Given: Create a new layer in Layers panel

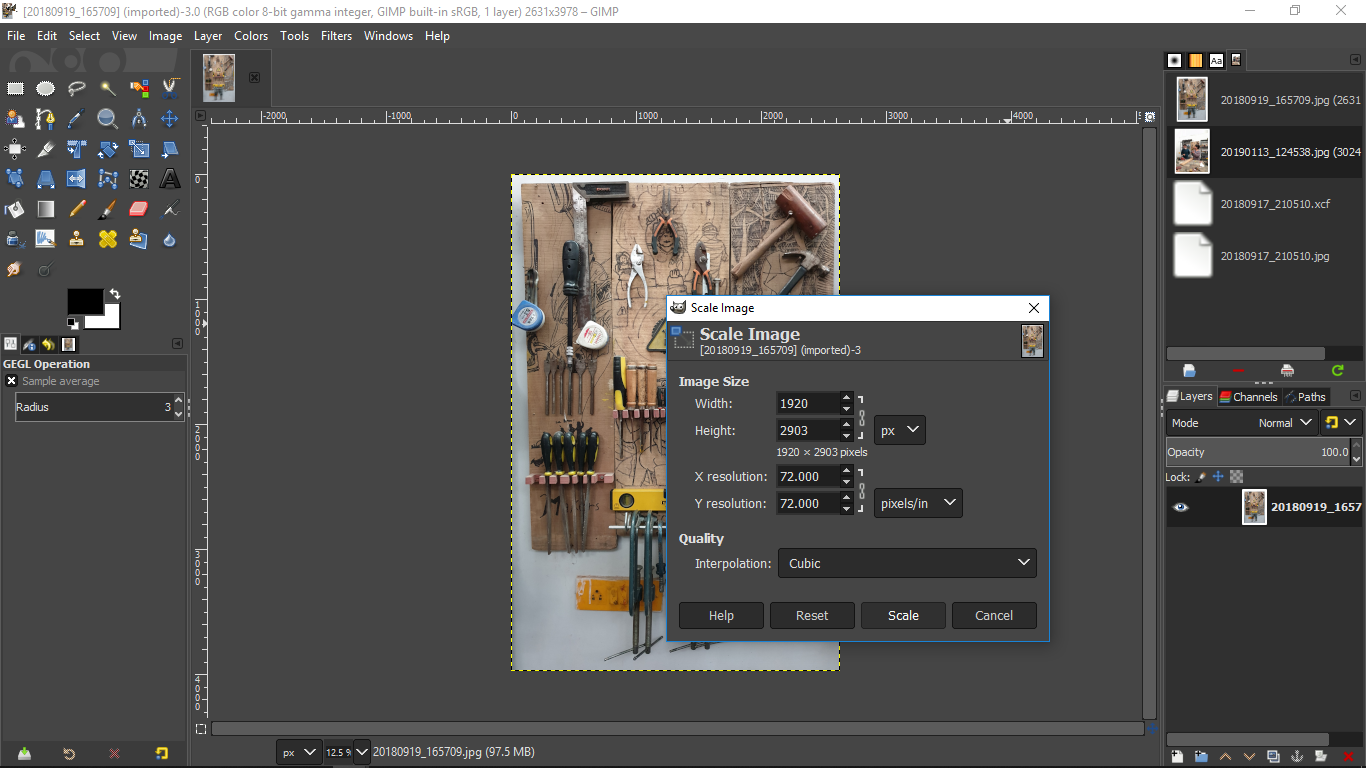Looking at the screenshot, I should coord(1177,756).
